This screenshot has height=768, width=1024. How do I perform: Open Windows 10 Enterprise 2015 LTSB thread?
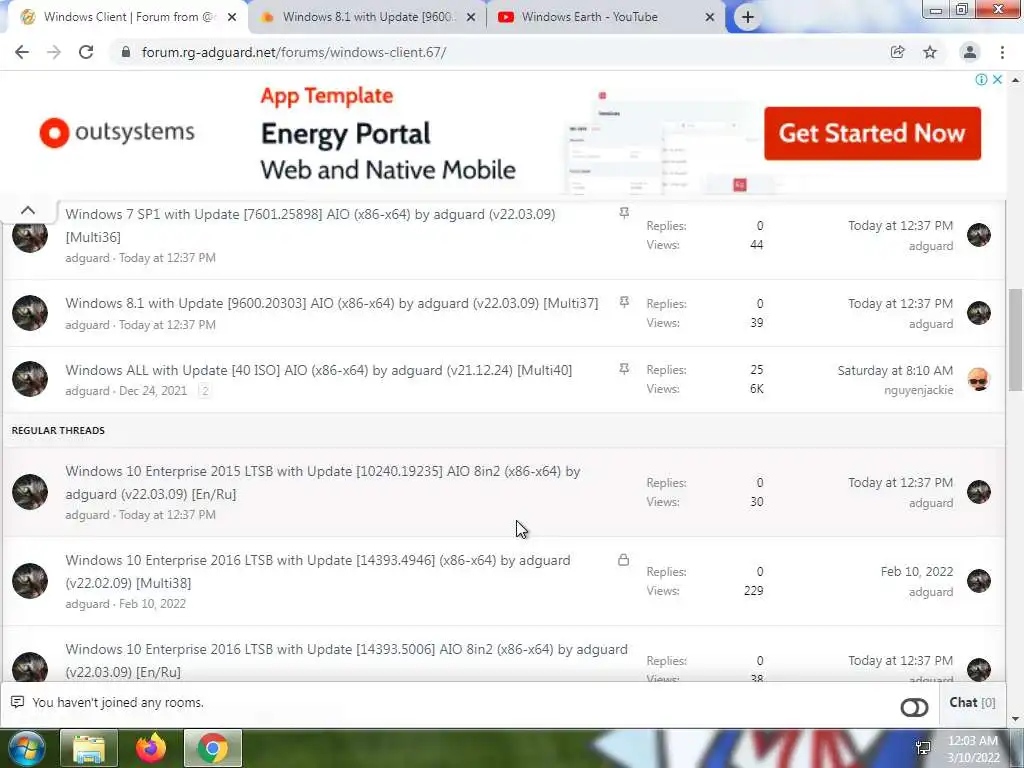pyautogui.click(x=323, y=483)
